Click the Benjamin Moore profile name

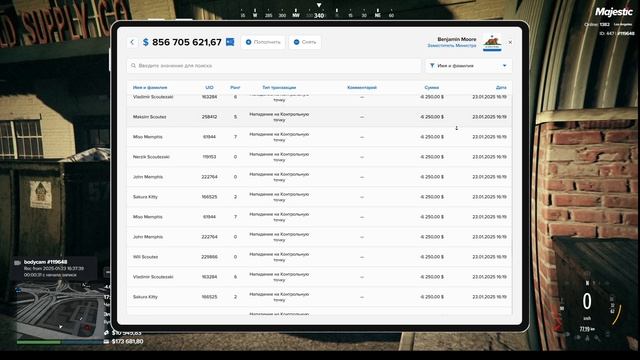[x=457, y=39]
